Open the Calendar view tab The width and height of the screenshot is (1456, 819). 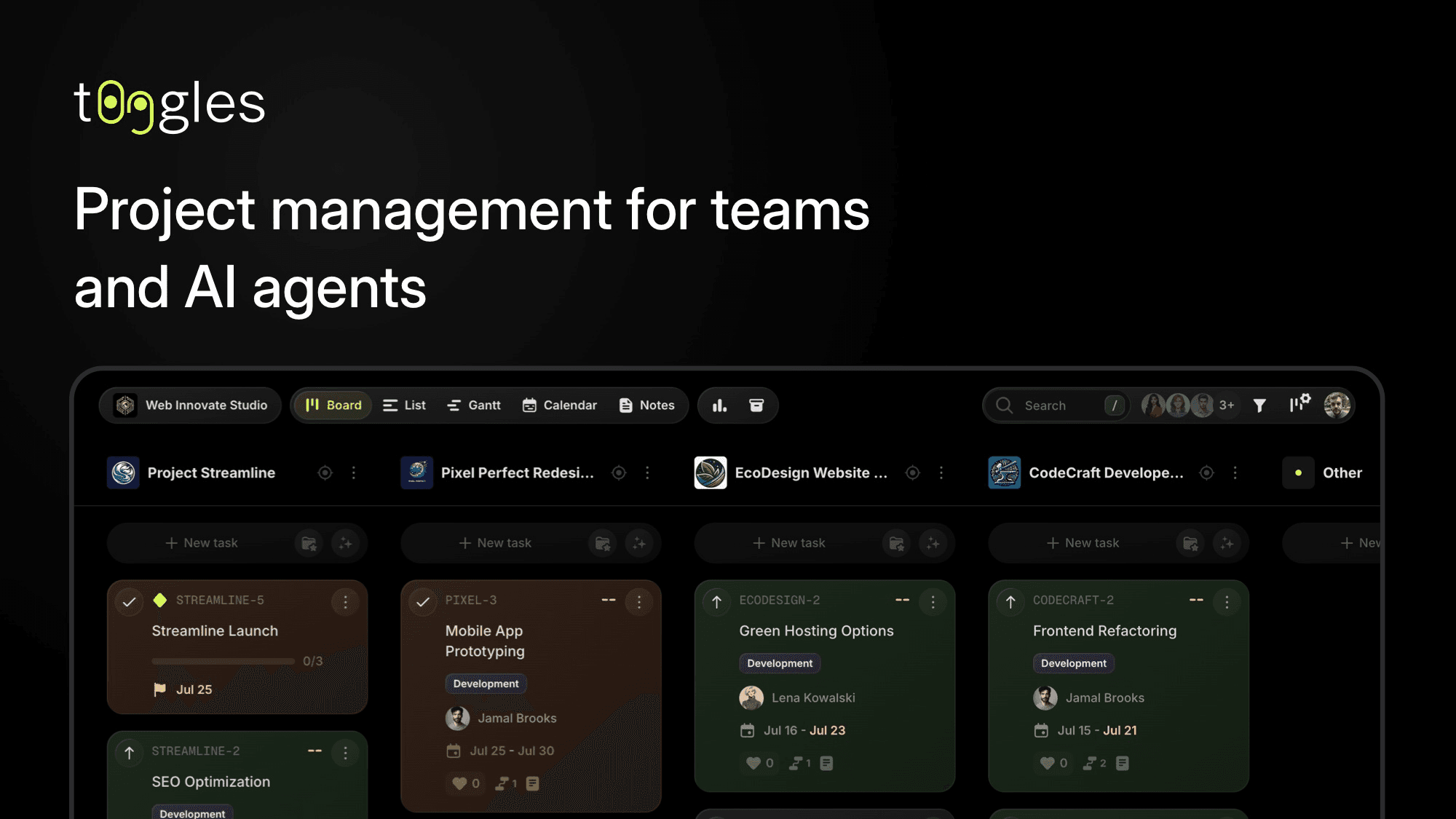pyautogui.click(x=560, y=405)
